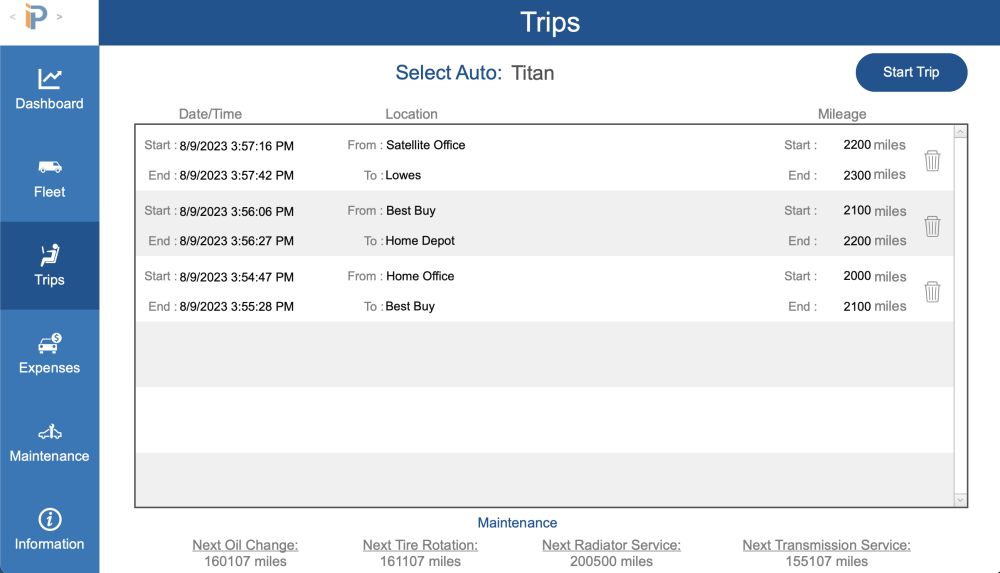Select the Trips seat icon
Viewport: 1000px width, 573px height.
(49, 255)
